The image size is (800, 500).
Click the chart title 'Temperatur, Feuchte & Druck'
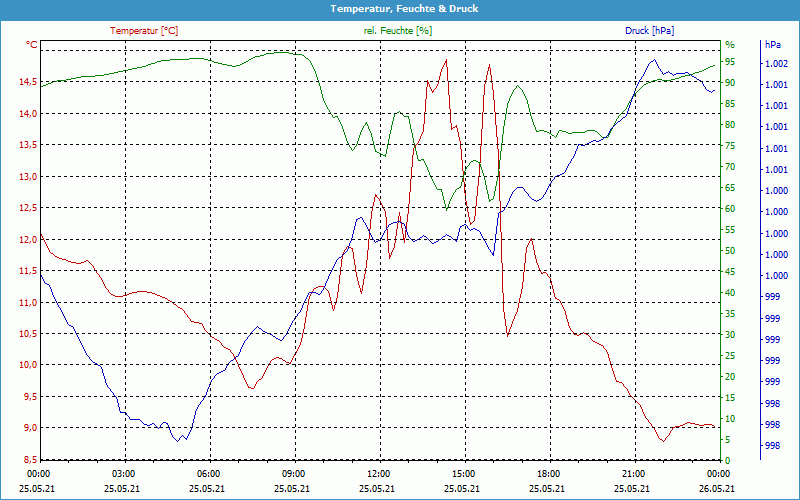(x=404, y=9)
